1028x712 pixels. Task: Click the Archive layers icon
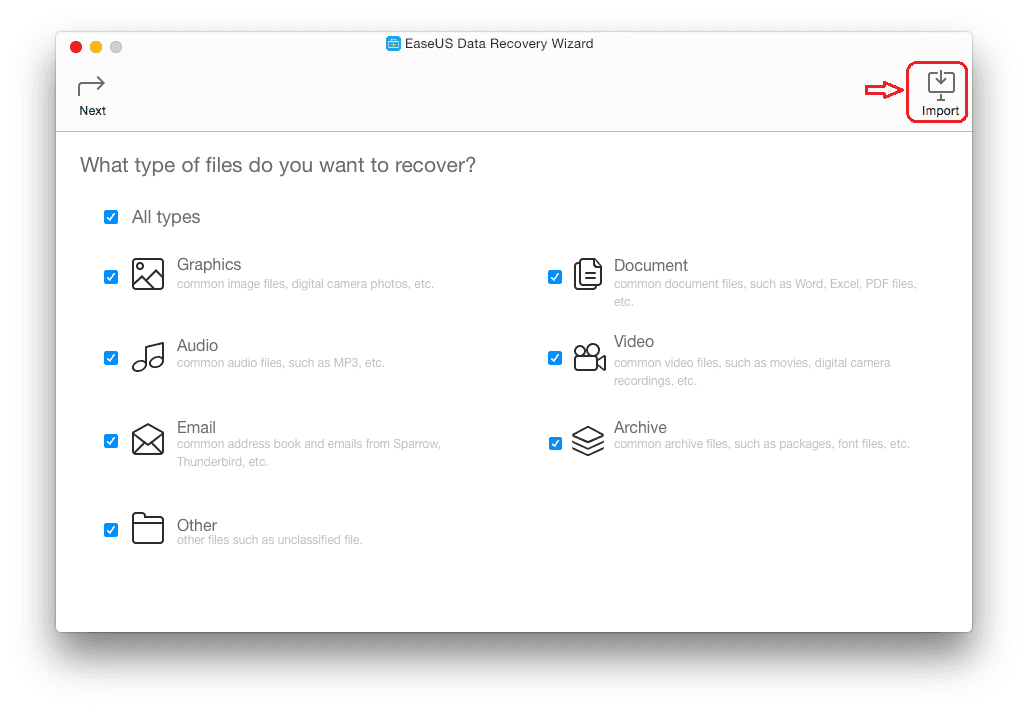pos(588,440)
